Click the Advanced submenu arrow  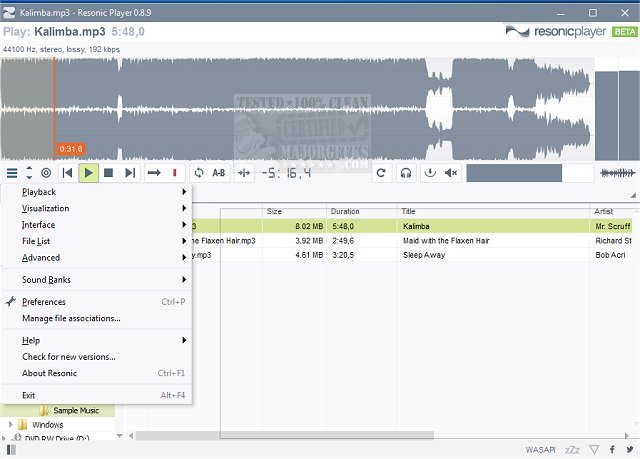[184, 258]
